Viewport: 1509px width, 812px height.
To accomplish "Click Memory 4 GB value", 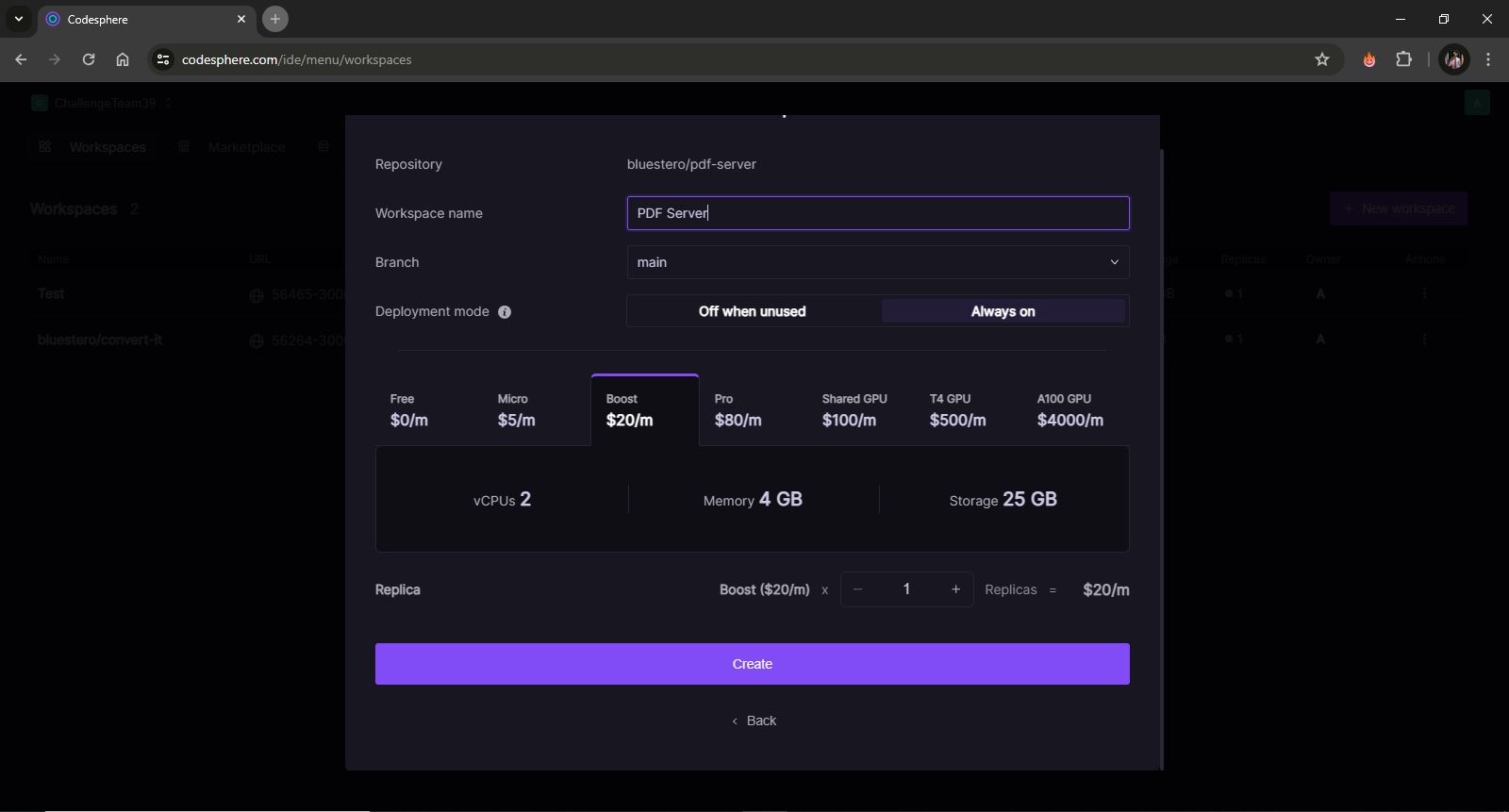I will (753, 499).
